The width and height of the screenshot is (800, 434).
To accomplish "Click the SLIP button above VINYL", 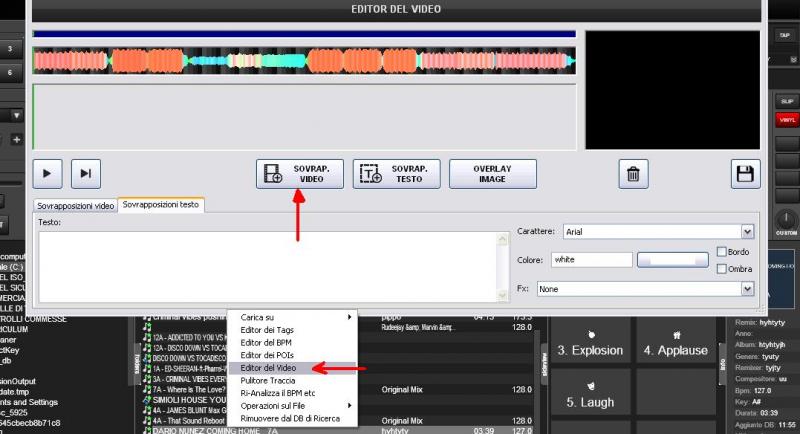I will (x=787, y=101).
